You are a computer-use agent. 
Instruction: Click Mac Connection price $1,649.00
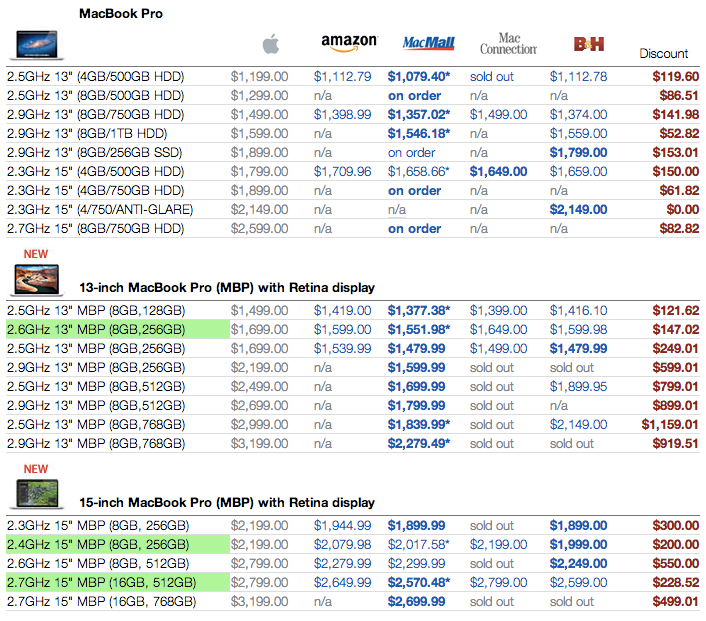coord(498,172)
